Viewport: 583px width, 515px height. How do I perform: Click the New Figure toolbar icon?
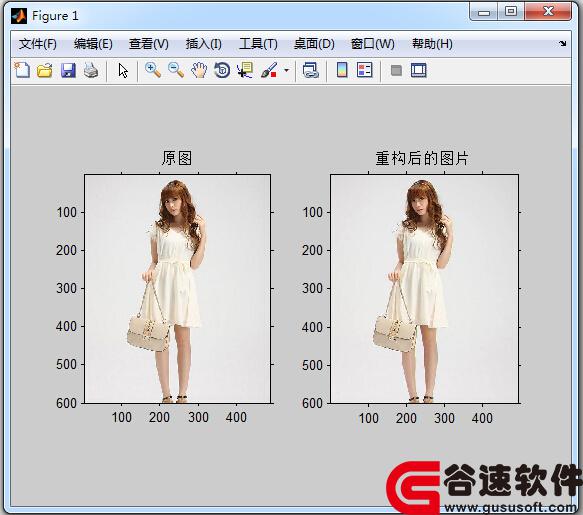22,70
